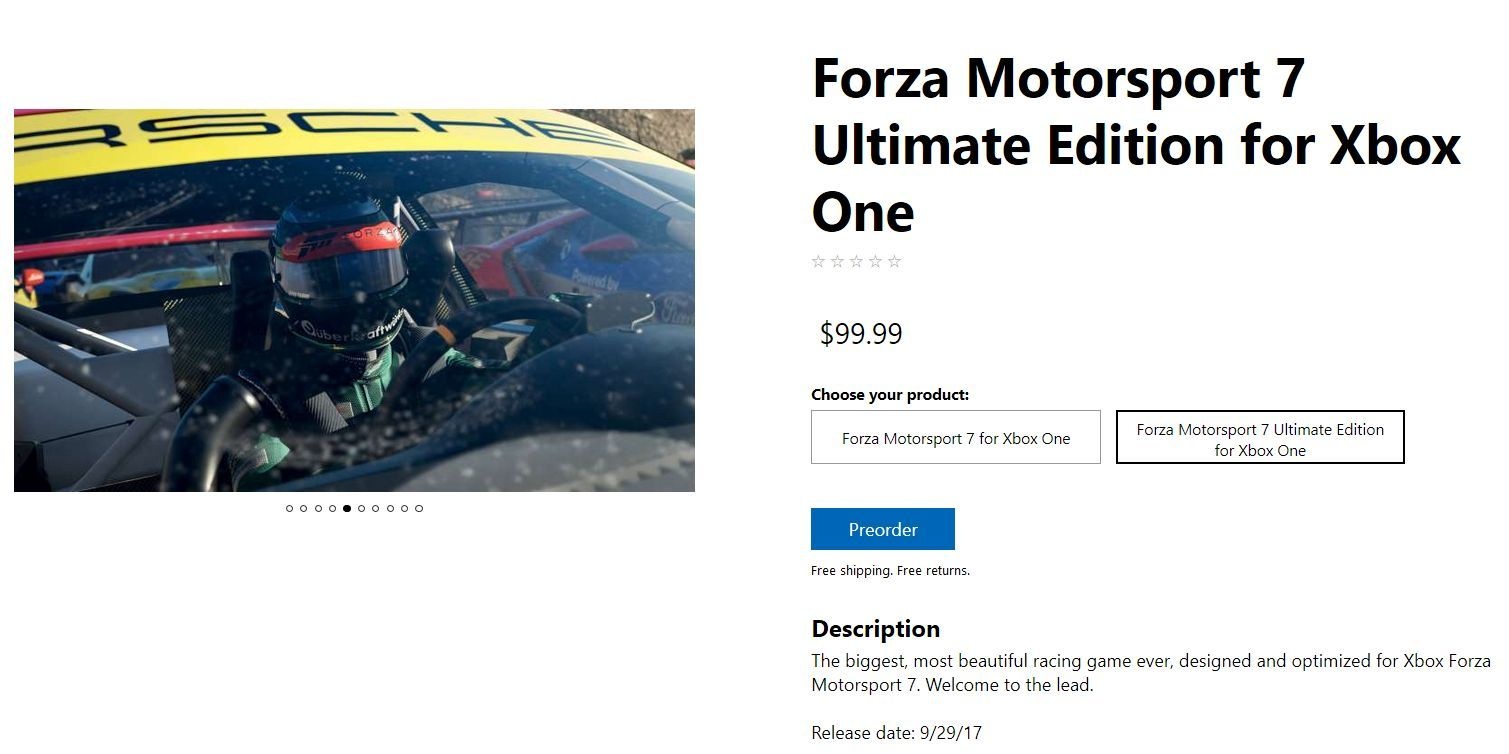Click the fourth carousel dot indicator
The image size is (1509, 754).
[x=333, y=508]
